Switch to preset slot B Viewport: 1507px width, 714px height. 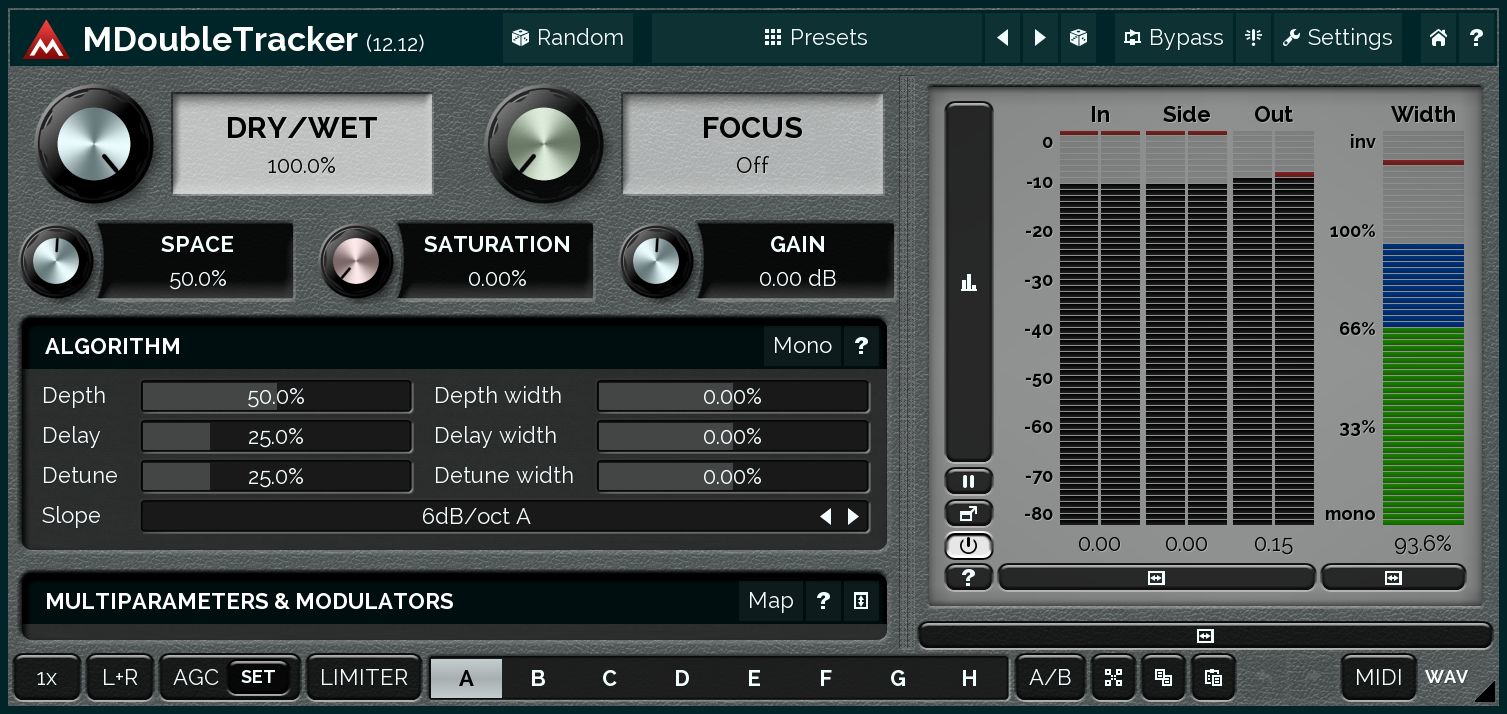(x=538, y=678)
